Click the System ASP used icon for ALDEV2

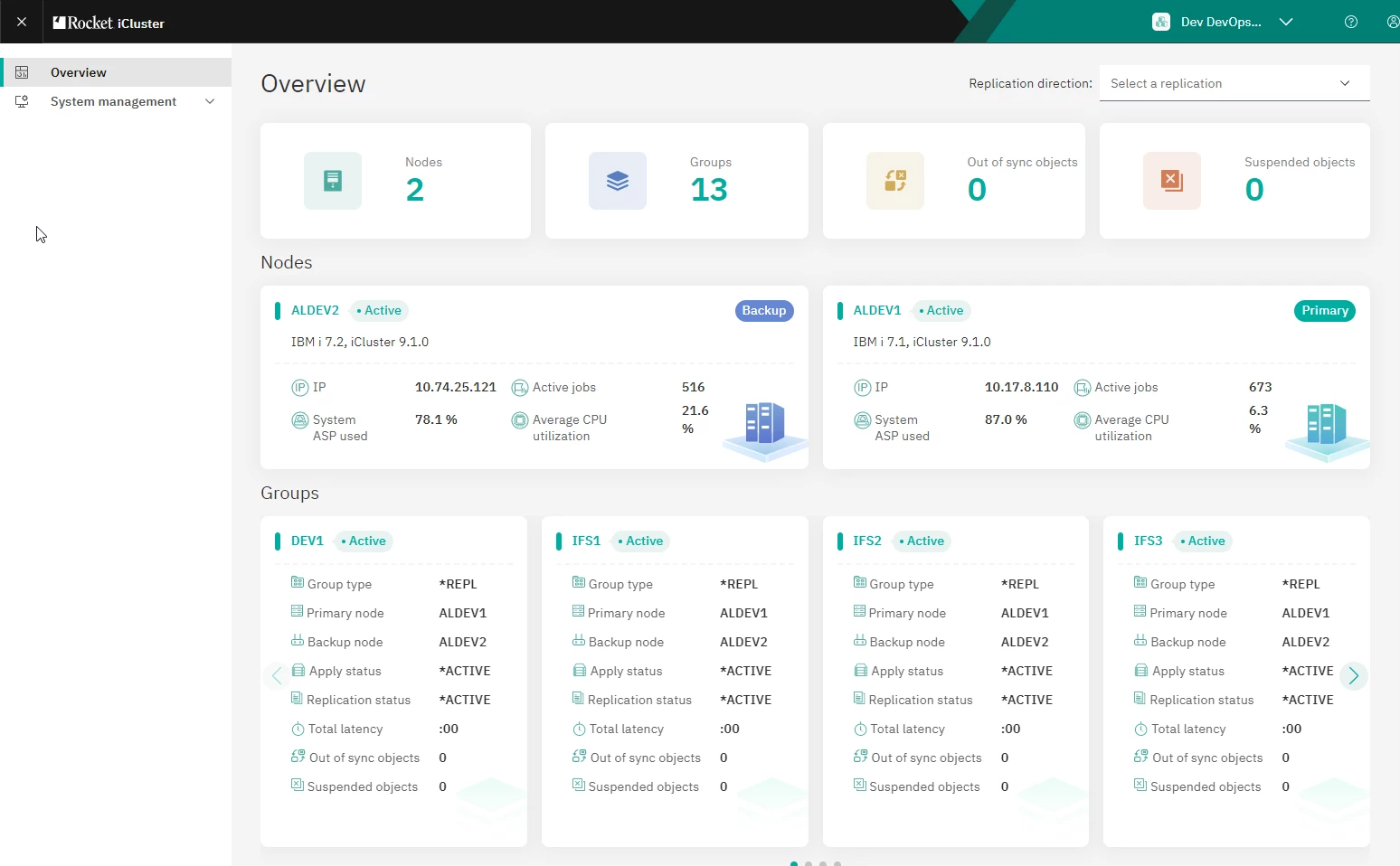click(300, 420)
